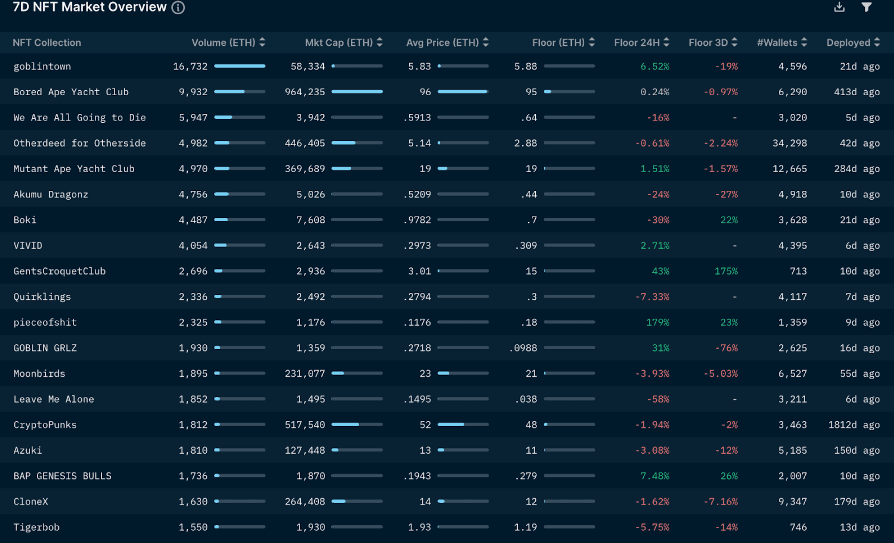Sort by #Wallets column arrows

point(804,42)
